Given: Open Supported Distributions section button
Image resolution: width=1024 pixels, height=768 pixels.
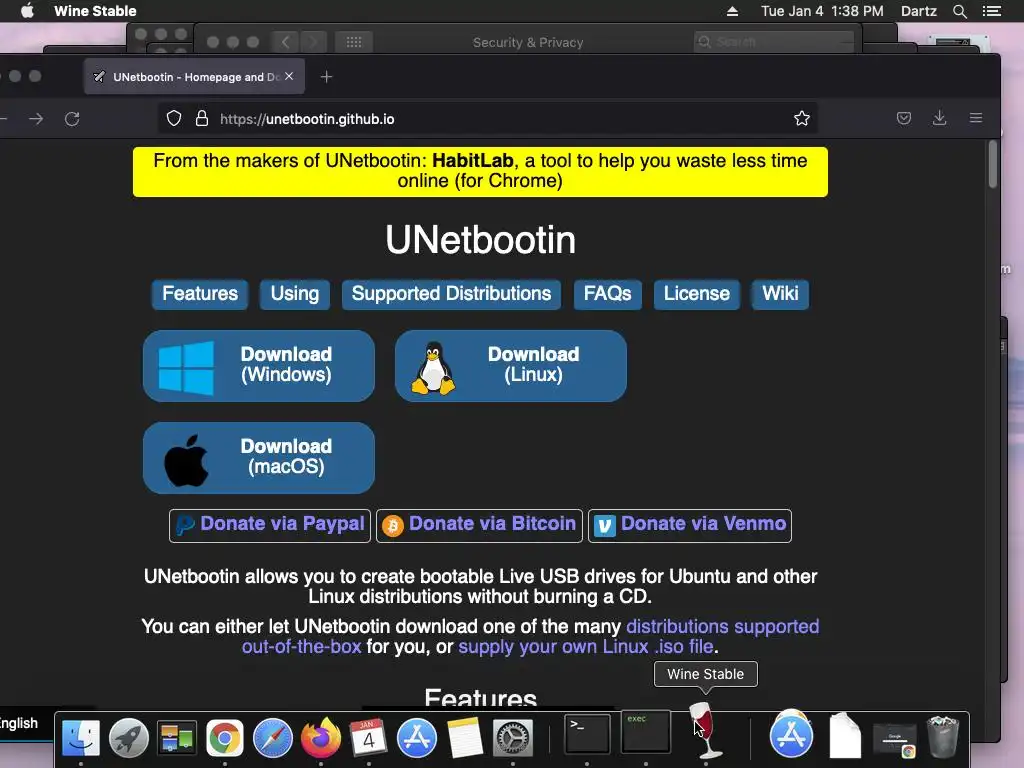Looking at the screenshot, I should point(451,294).
